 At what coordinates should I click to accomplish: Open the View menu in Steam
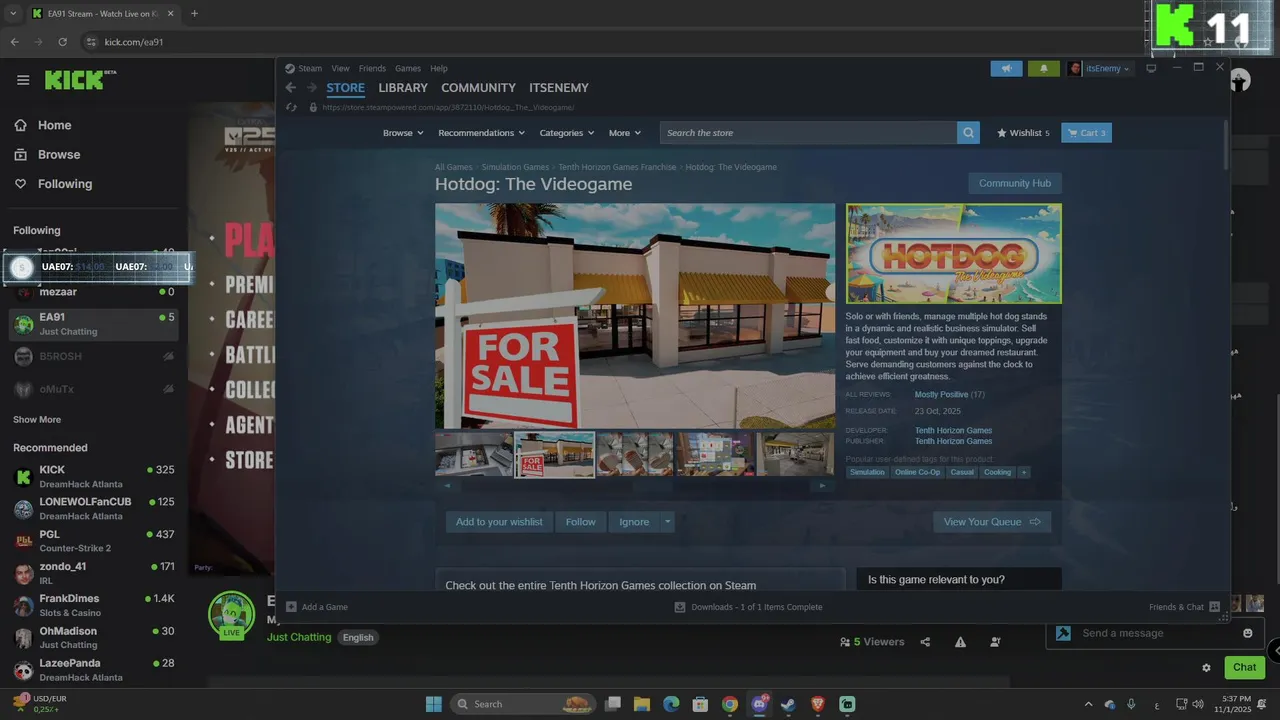[340, 69]
